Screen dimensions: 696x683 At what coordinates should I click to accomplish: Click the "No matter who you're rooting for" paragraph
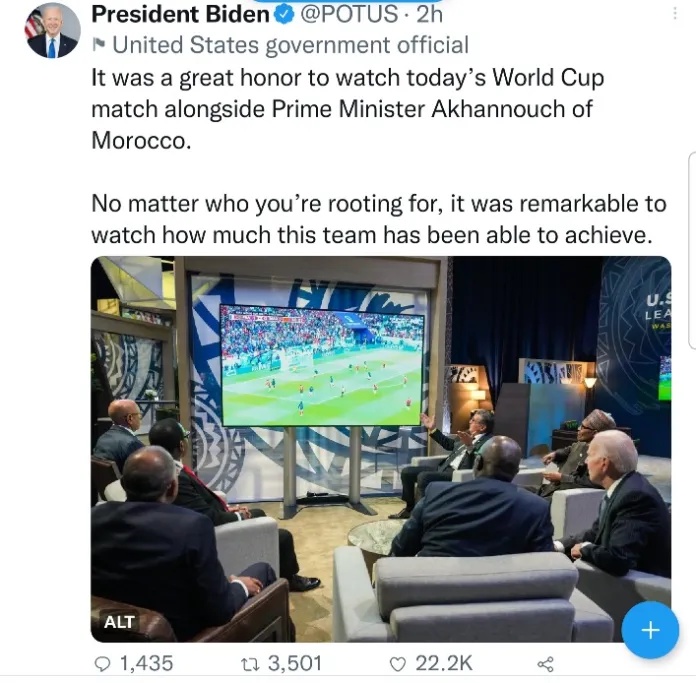coord(378,219)
